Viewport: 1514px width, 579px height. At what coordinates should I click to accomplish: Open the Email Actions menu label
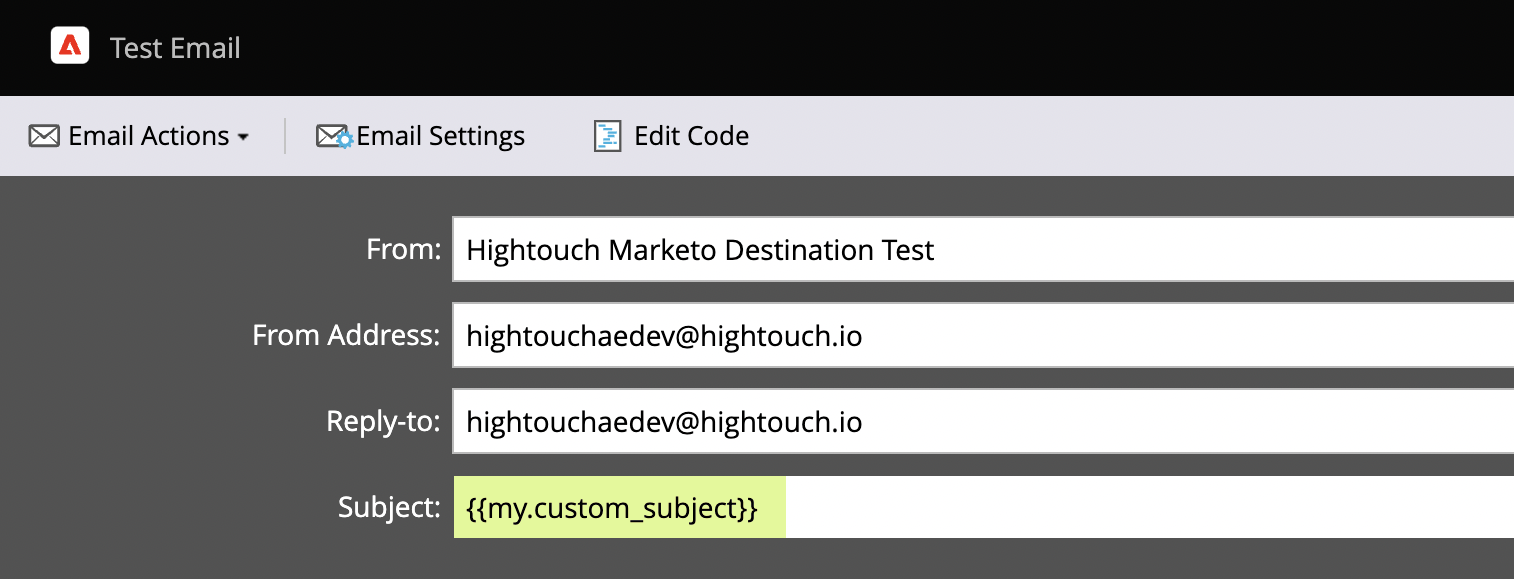tap(148, 136)
